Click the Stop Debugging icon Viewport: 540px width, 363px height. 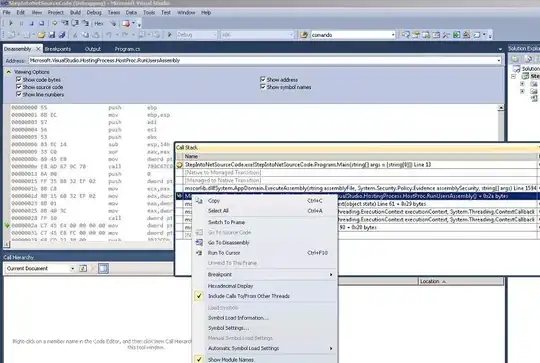(31, 23)
